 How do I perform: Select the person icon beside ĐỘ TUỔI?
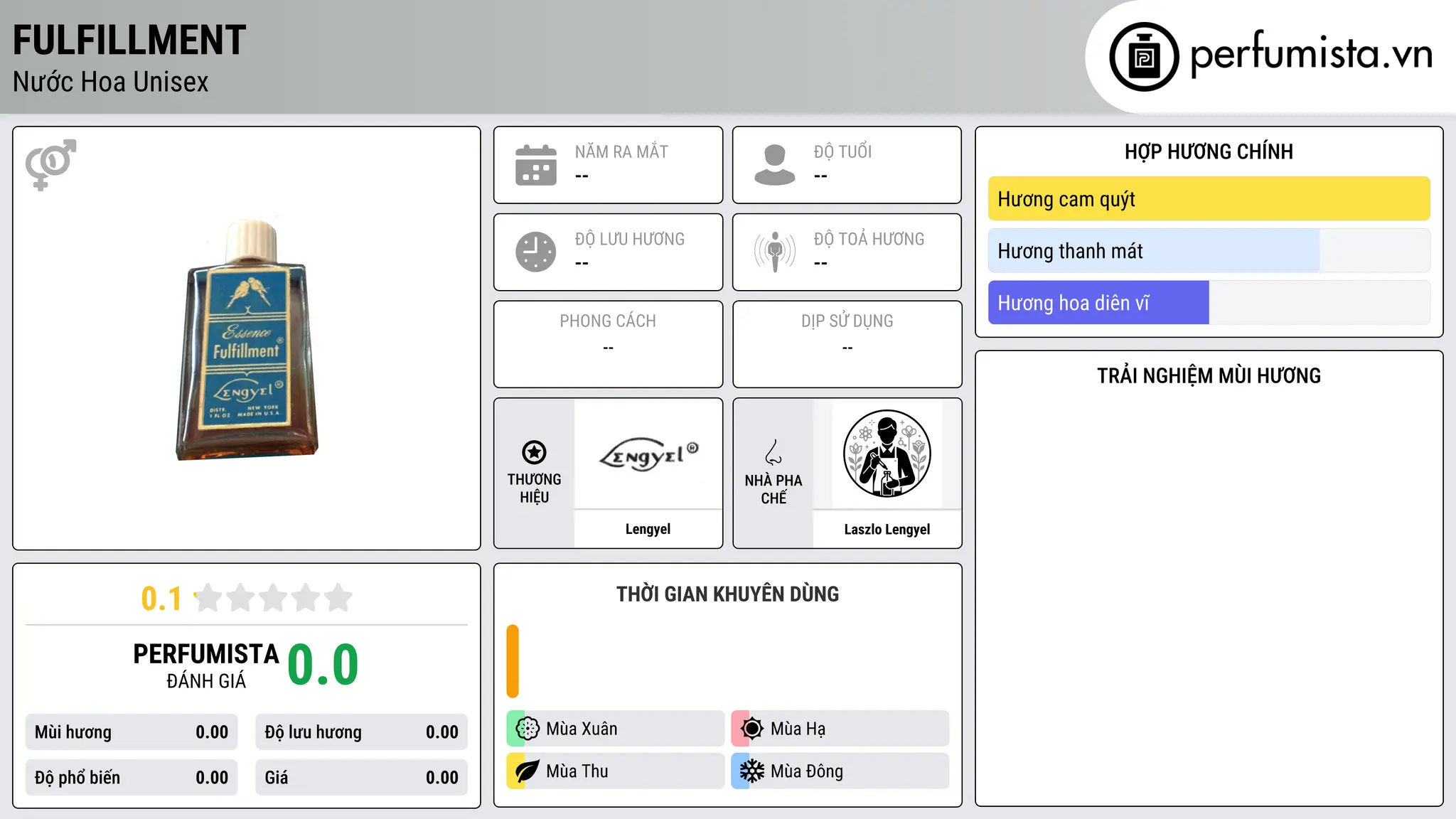(x=775, y=165)
